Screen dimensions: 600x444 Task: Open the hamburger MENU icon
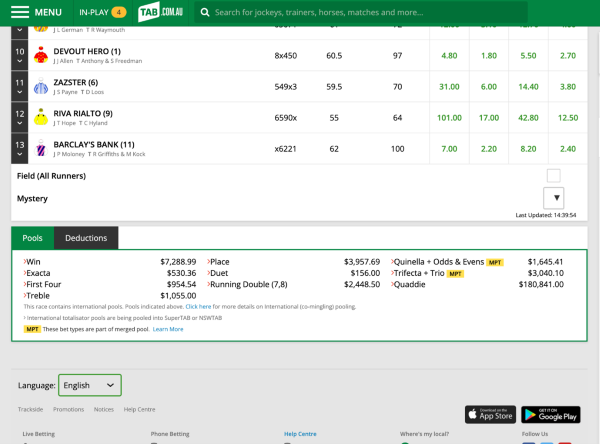pos(20,12)
